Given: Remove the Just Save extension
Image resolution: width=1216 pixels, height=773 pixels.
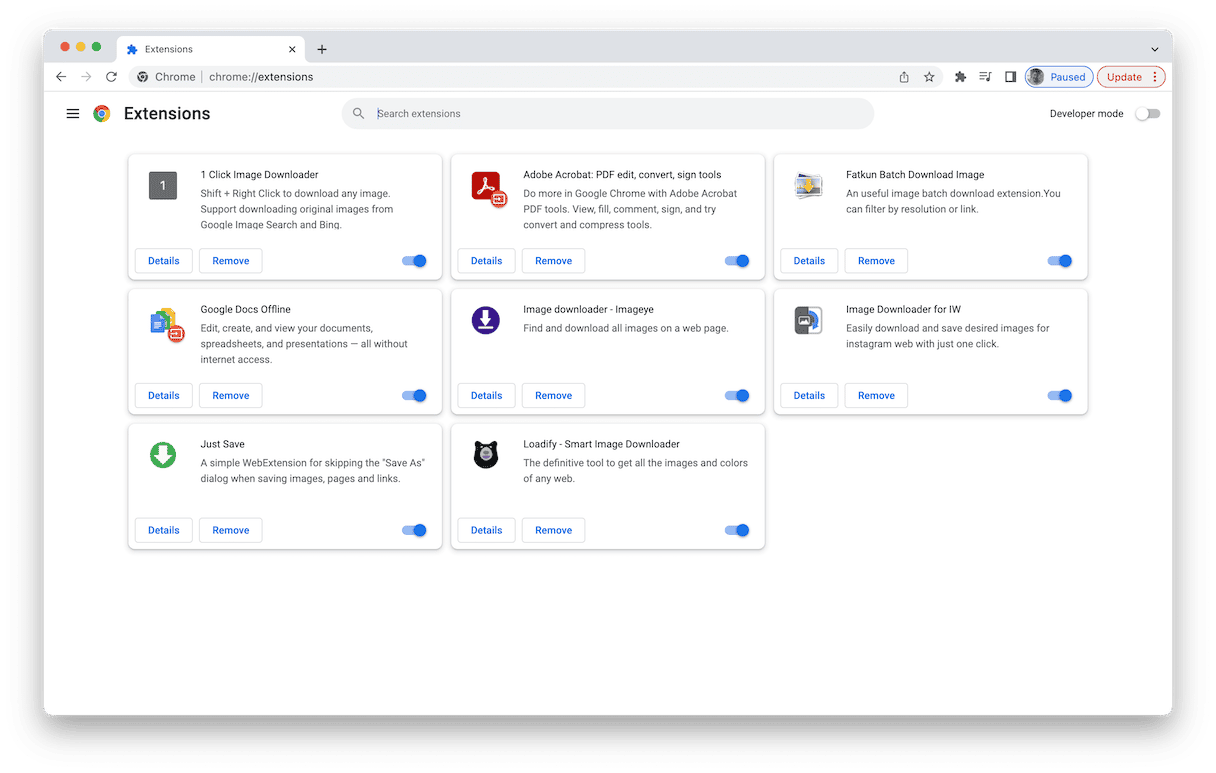Looking at the screenshot, I should point(231,531).
